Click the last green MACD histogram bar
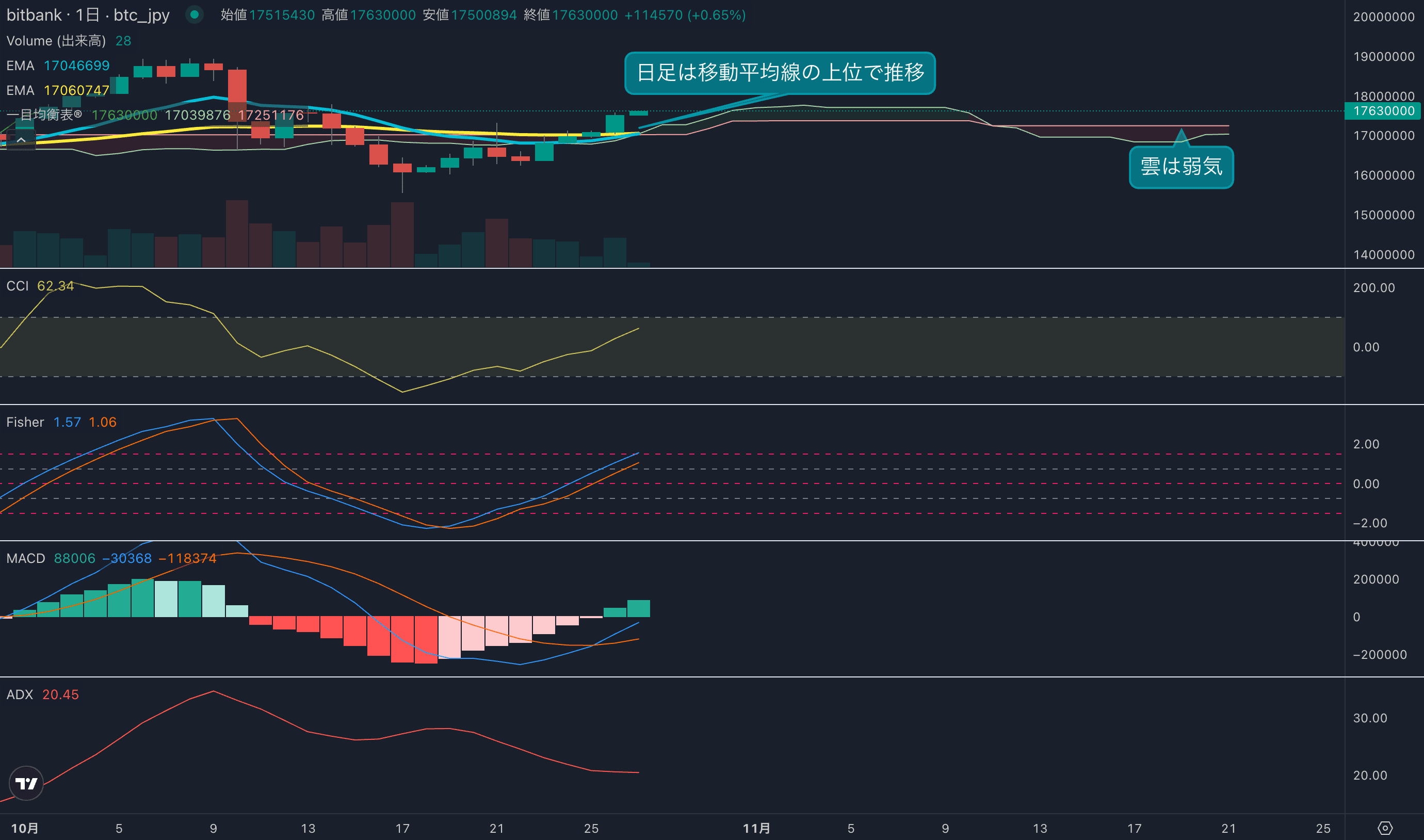The width and height of the screenshot is (1424, 840). coord(638,608)
